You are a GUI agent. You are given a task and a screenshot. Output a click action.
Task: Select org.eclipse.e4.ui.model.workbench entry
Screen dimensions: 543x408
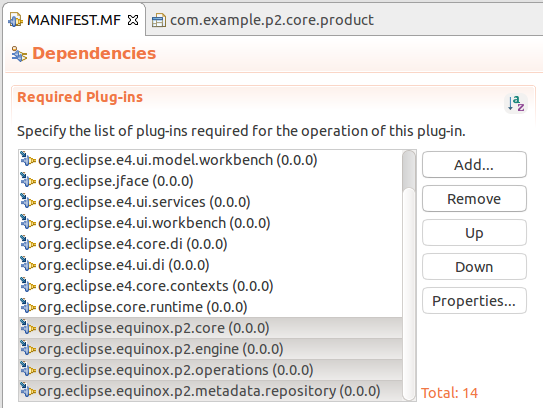click(x=211, y=160)
